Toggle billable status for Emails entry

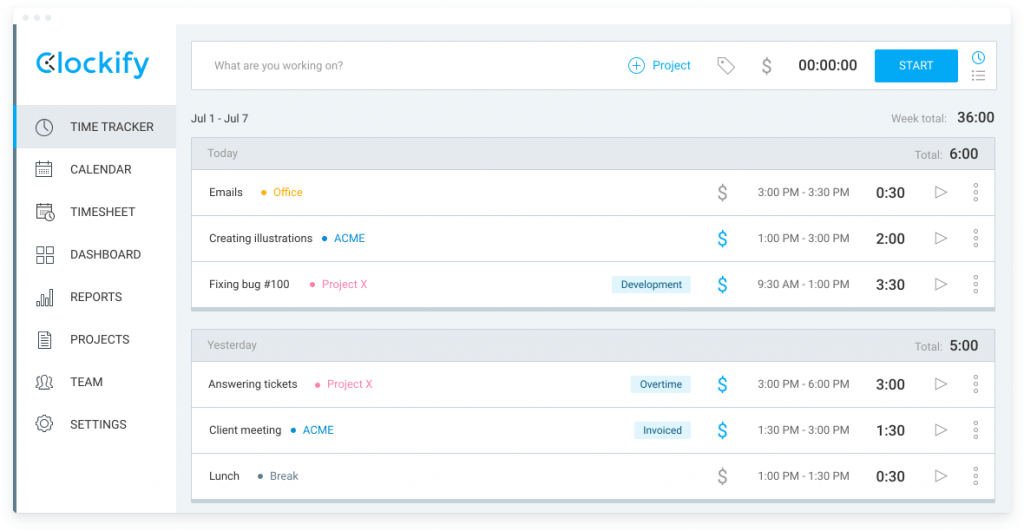coord(722,193)
